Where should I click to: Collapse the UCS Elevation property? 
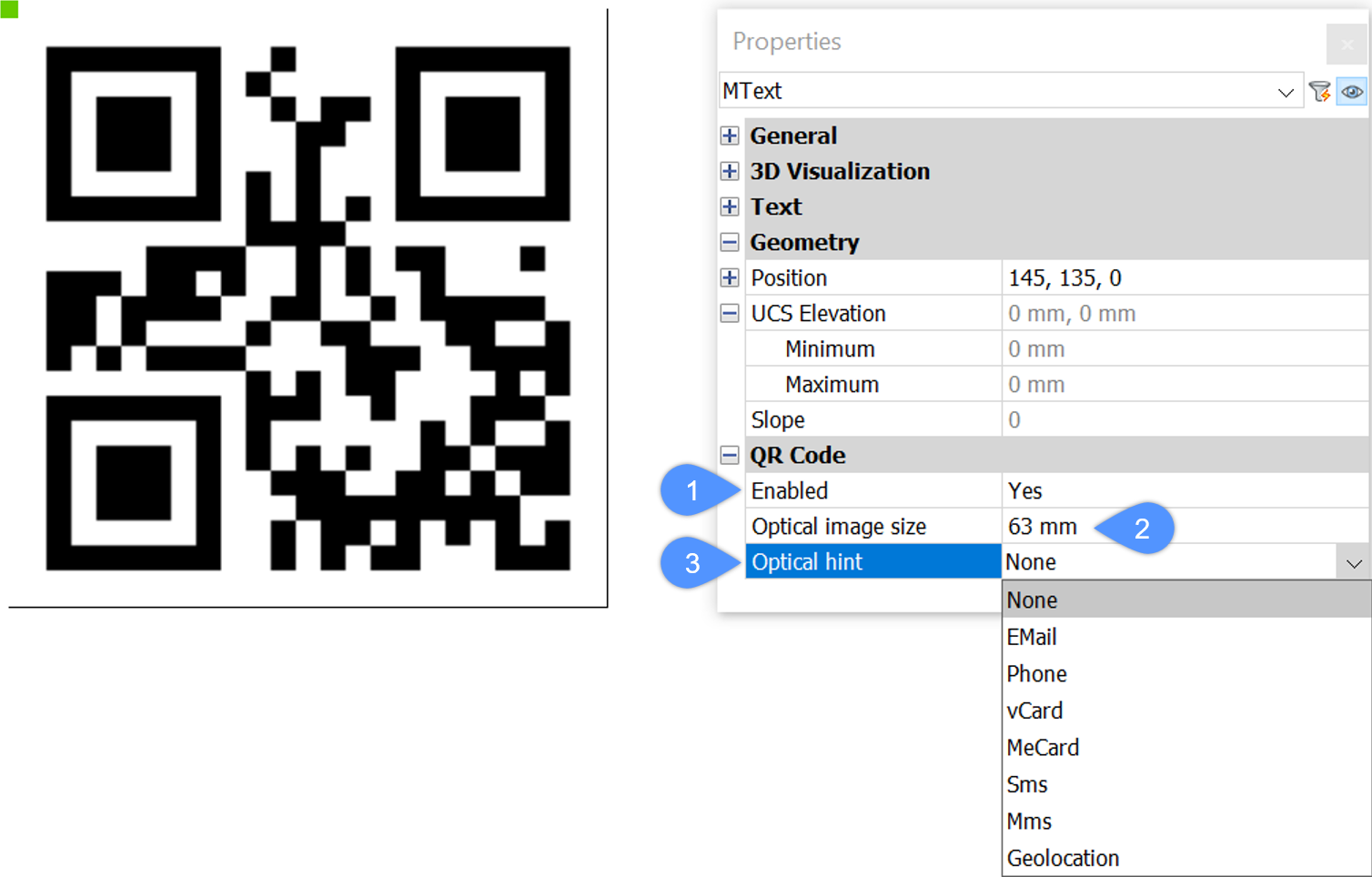[730, 313]
